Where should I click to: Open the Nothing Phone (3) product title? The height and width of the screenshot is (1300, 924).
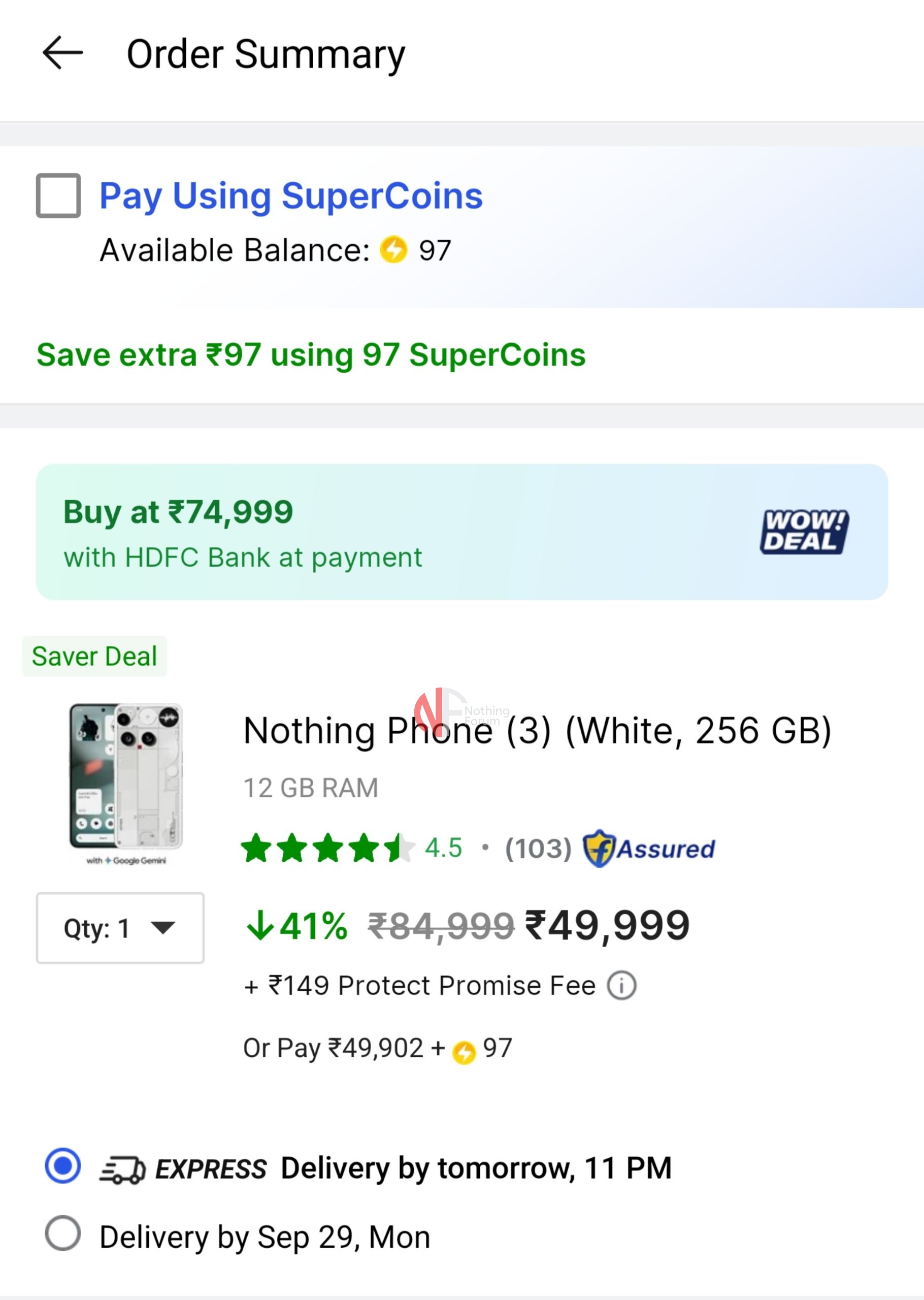click(537, 731)
